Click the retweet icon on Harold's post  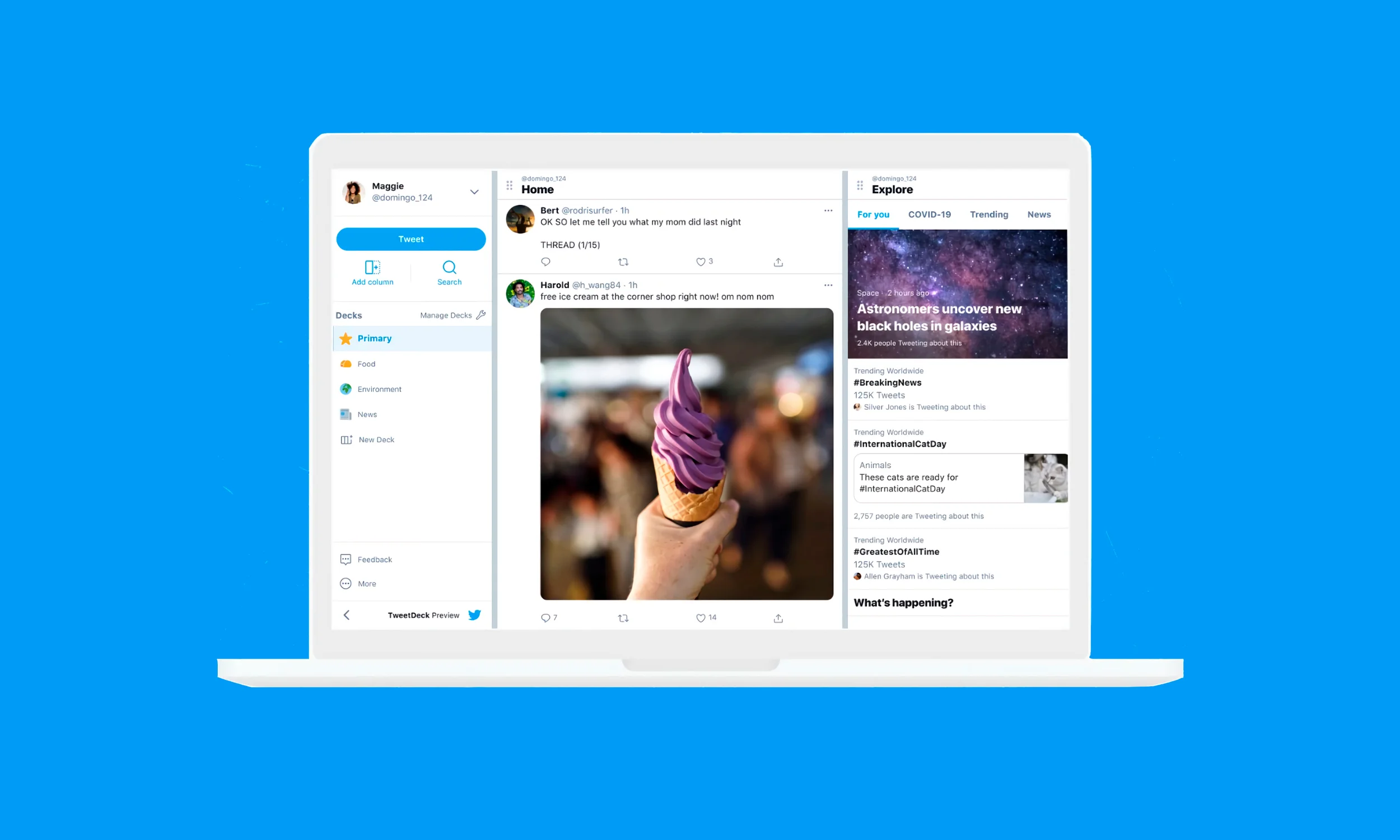click(622, 617)
